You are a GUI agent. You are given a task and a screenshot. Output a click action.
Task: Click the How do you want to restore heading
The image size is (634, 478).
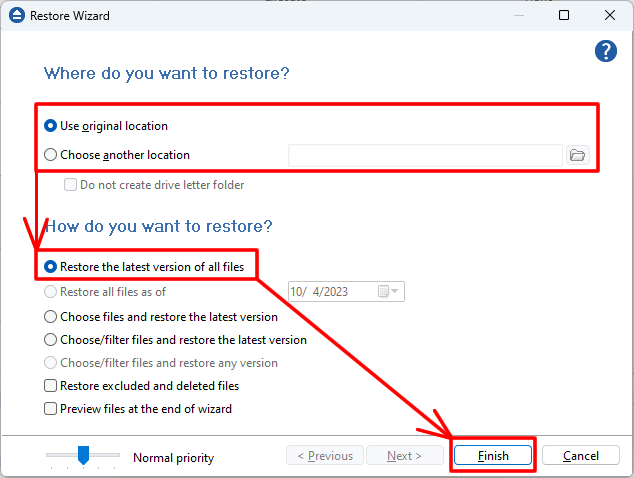coord(159,226)
